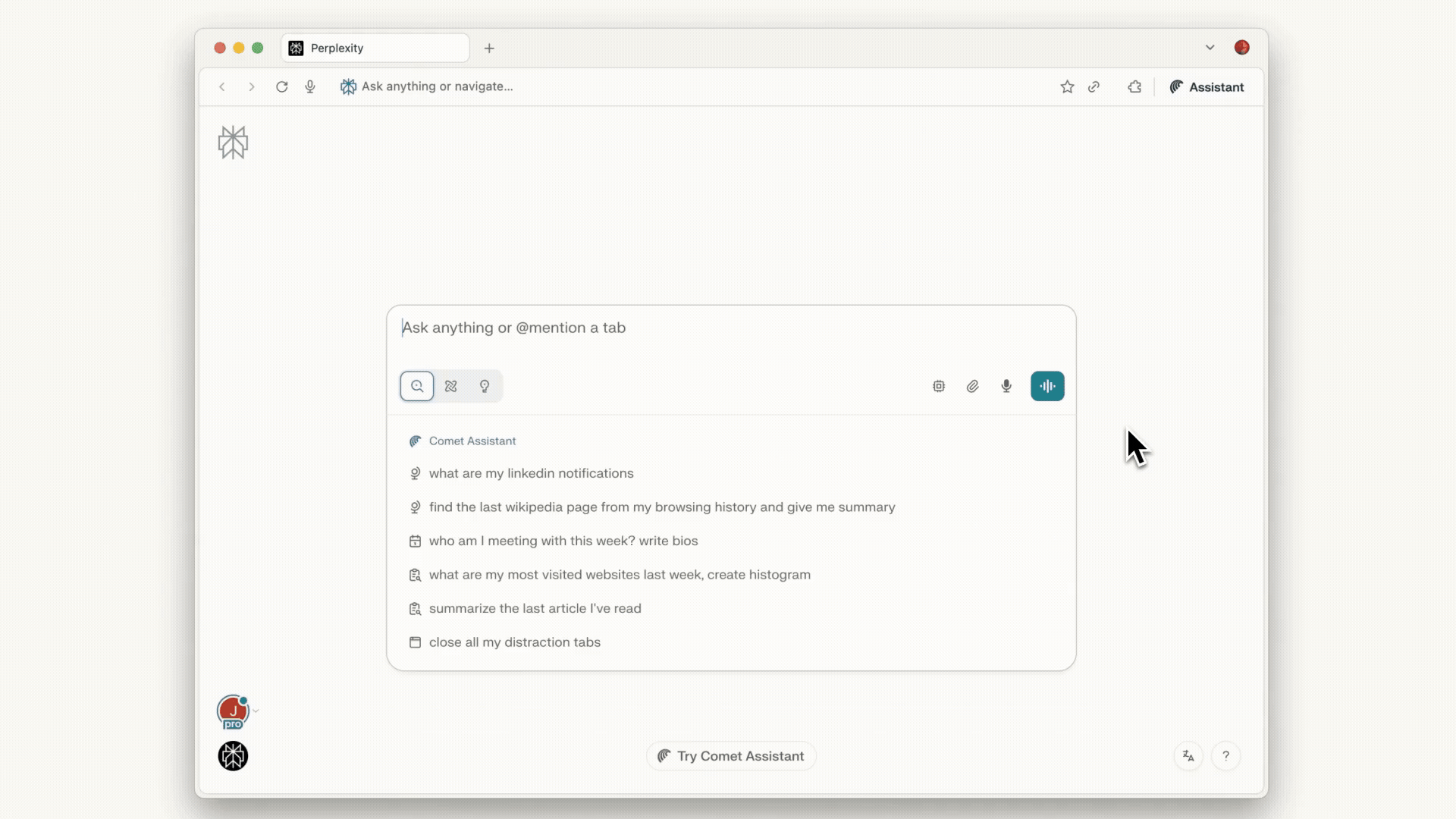Expand the tab list chevron dropdown
The image size is (1456, 819).
click(1210, 47)
